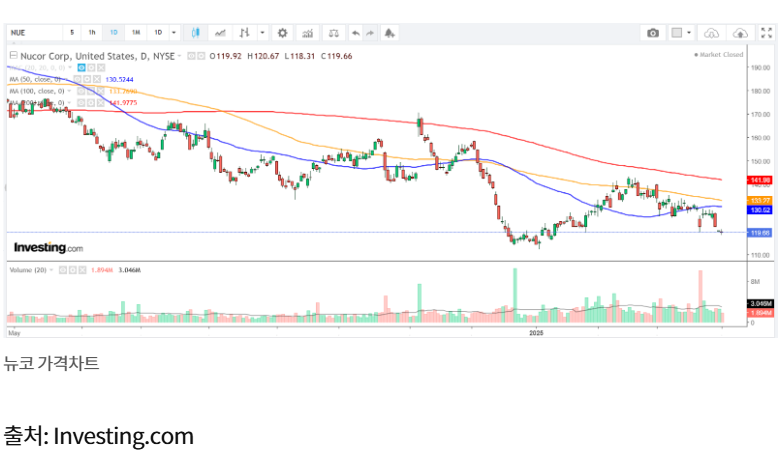Image resolution: width=782 pixels, height=456 pixels.
Task: Click the 133.77 orange price label
Action: coord(760,201)
